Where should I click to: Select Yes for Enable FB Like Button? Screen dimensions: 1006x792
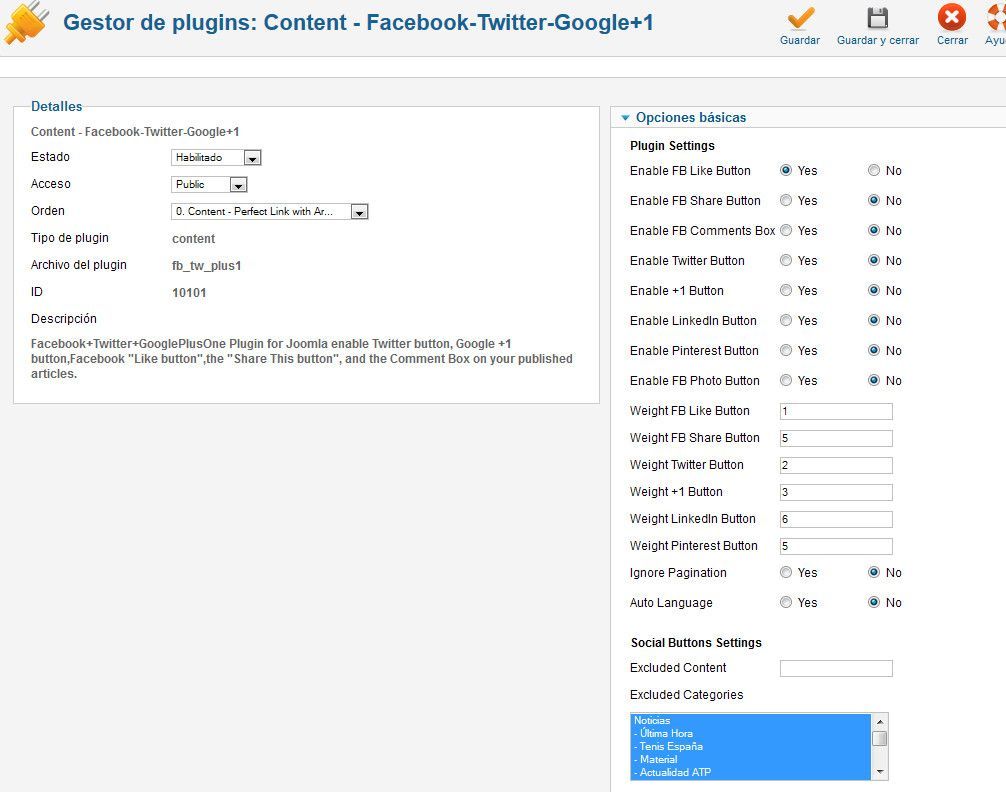tap(786, 170)
